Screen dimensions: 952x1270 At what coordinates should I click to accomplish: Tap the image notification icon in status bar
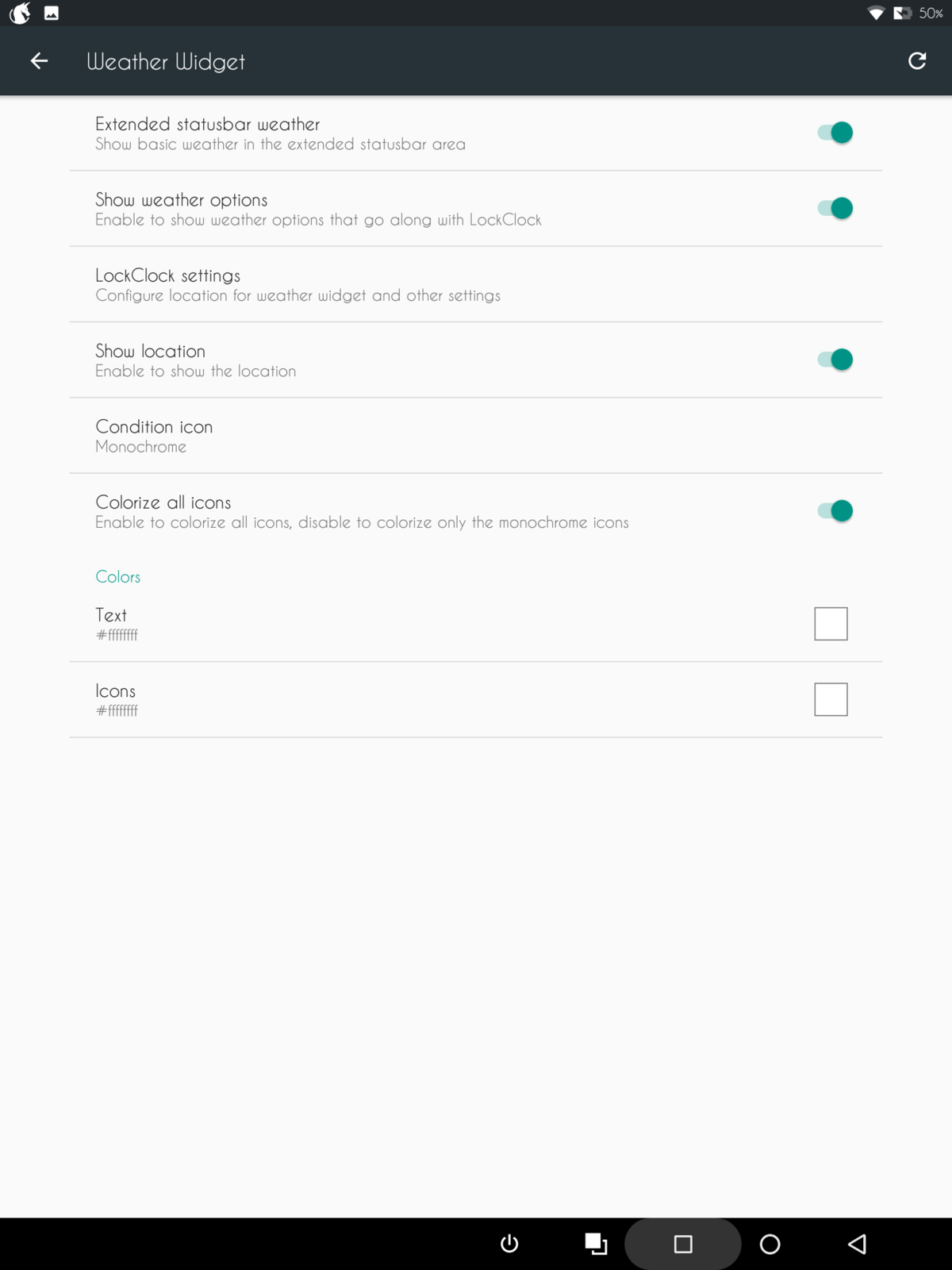52,13
